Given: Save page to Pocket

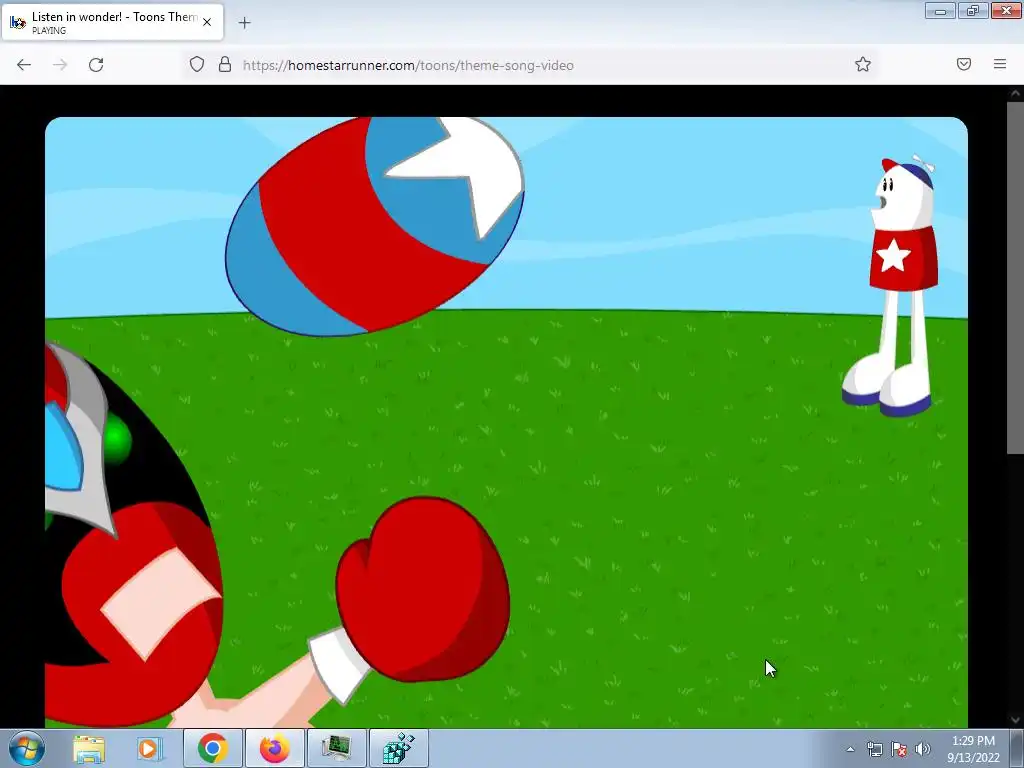Looking at the screenshot, I should coord(964,64).
